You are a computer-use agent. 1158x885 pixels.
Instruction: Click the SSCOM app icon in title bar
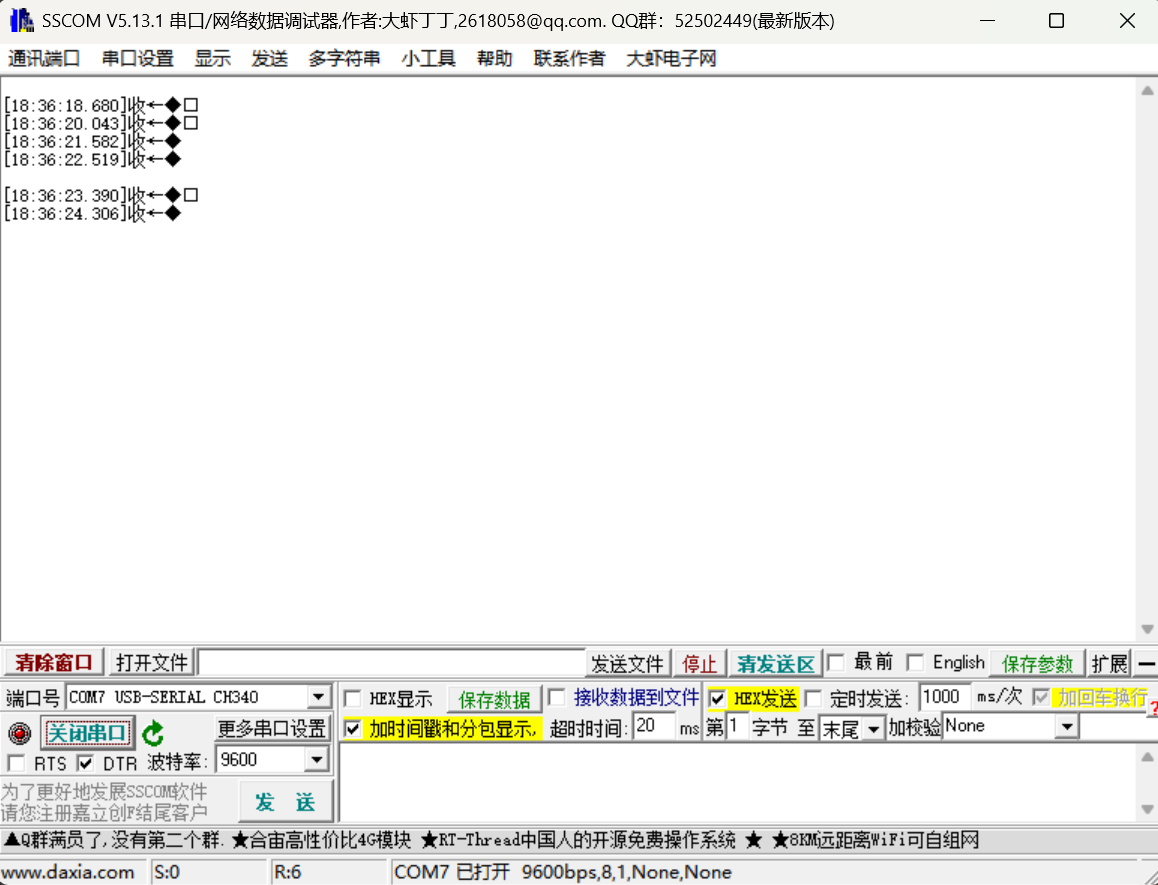[21, 21]
